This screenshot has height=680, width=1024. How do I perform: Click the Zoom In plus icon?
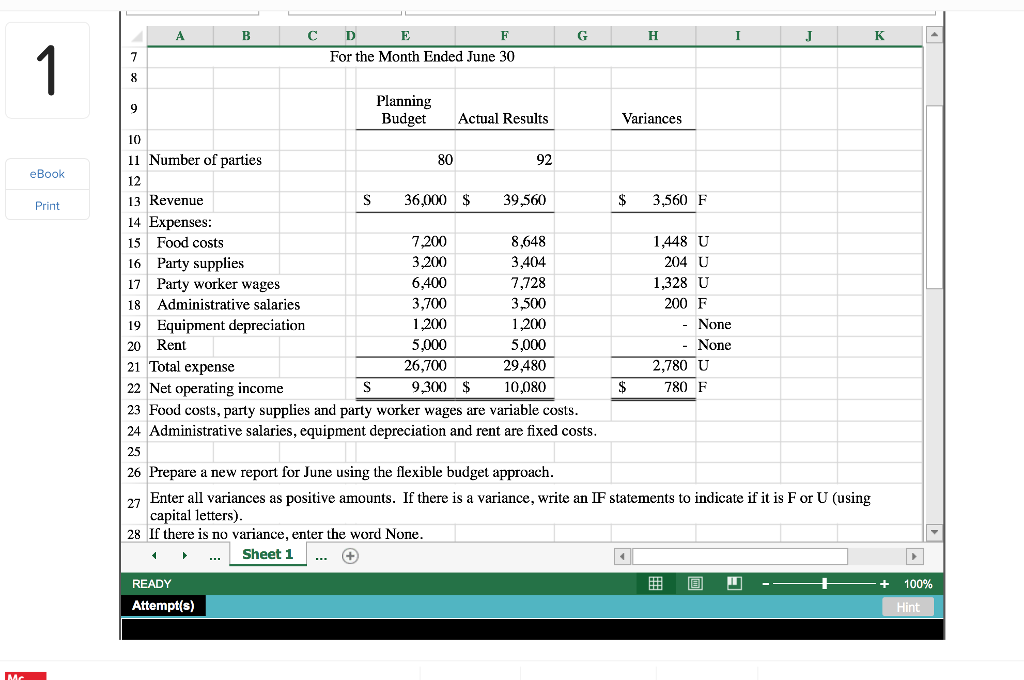[x=882, y=583]
